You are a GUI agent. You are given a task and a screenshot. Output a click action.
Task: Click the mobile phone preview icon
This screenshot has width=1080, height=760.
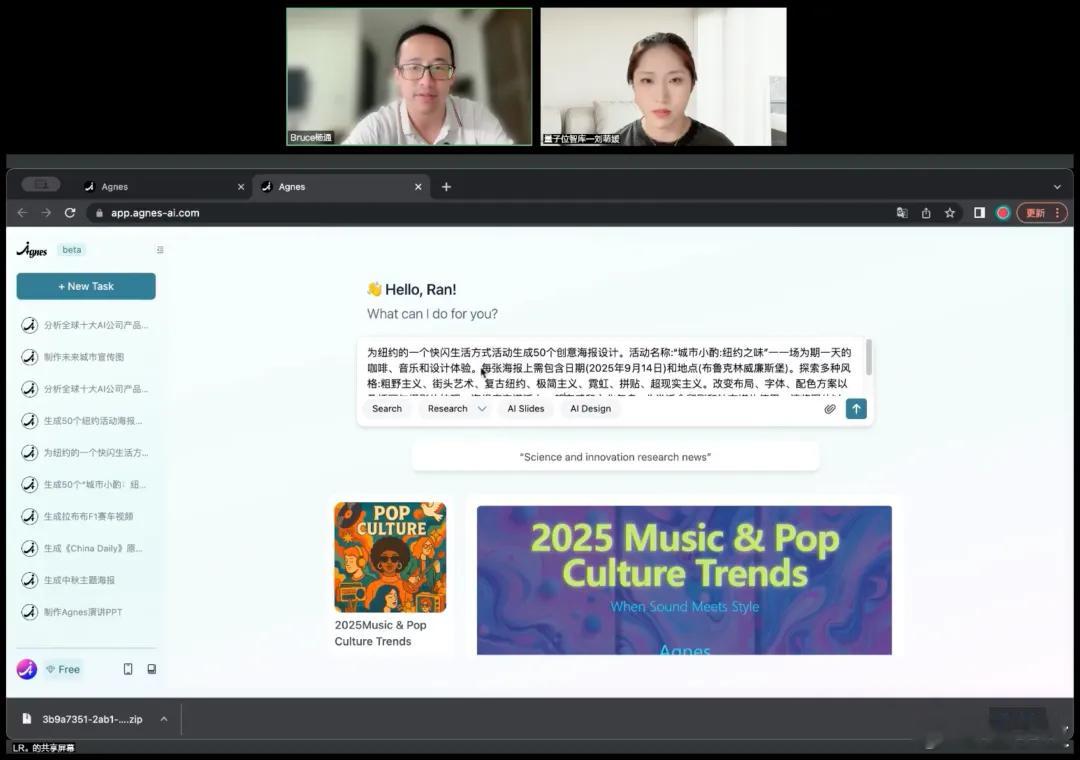coord(128,668)
